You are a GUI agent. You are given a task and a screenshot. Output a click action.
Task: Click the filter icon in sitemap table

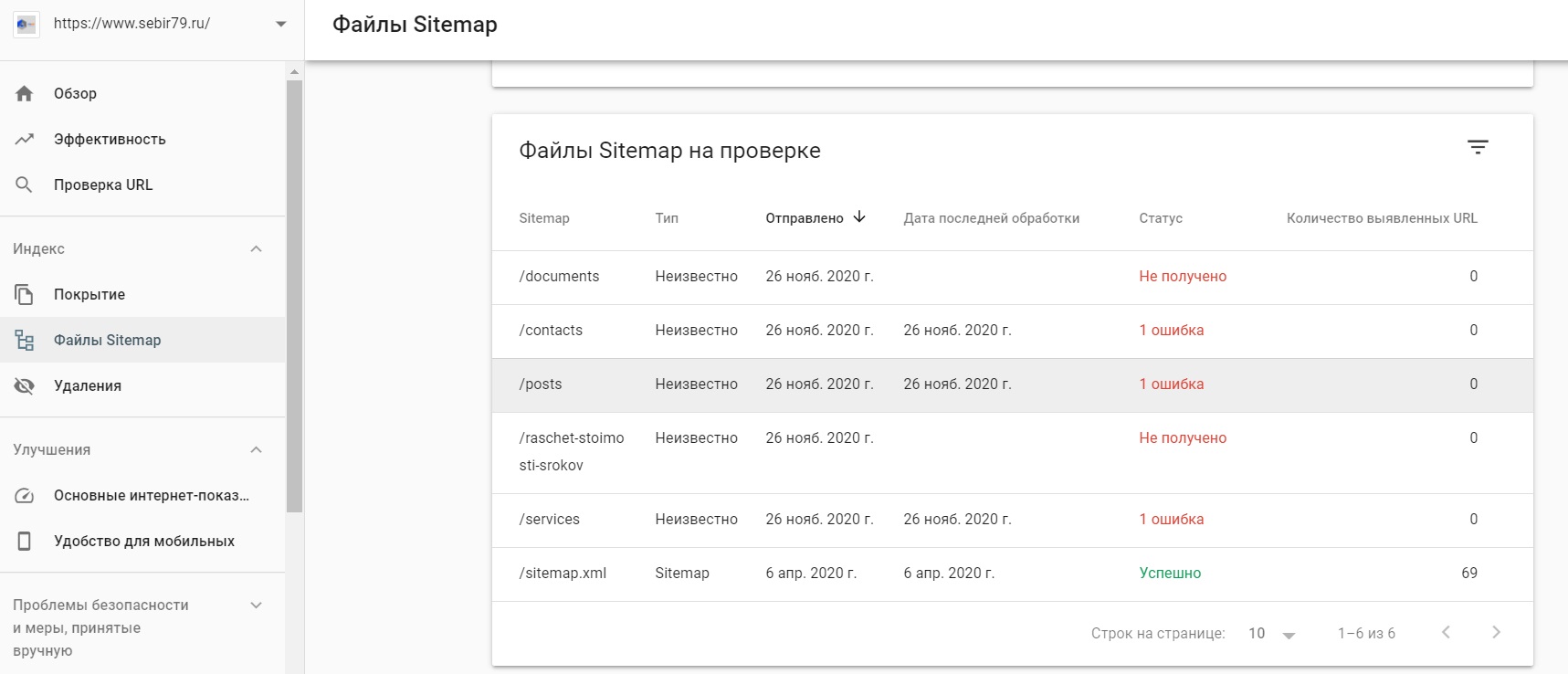[1478, 147]
